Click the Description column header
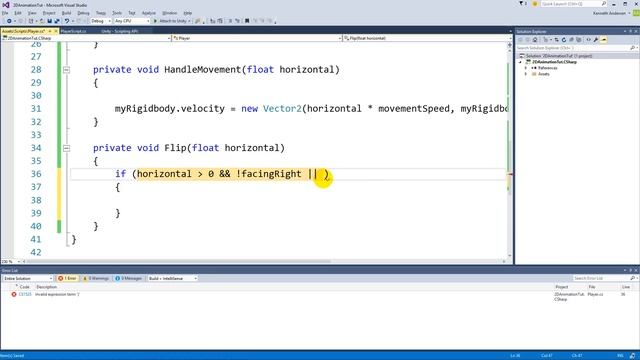This screenshot has height=360, width=640. tap(47, 287)
